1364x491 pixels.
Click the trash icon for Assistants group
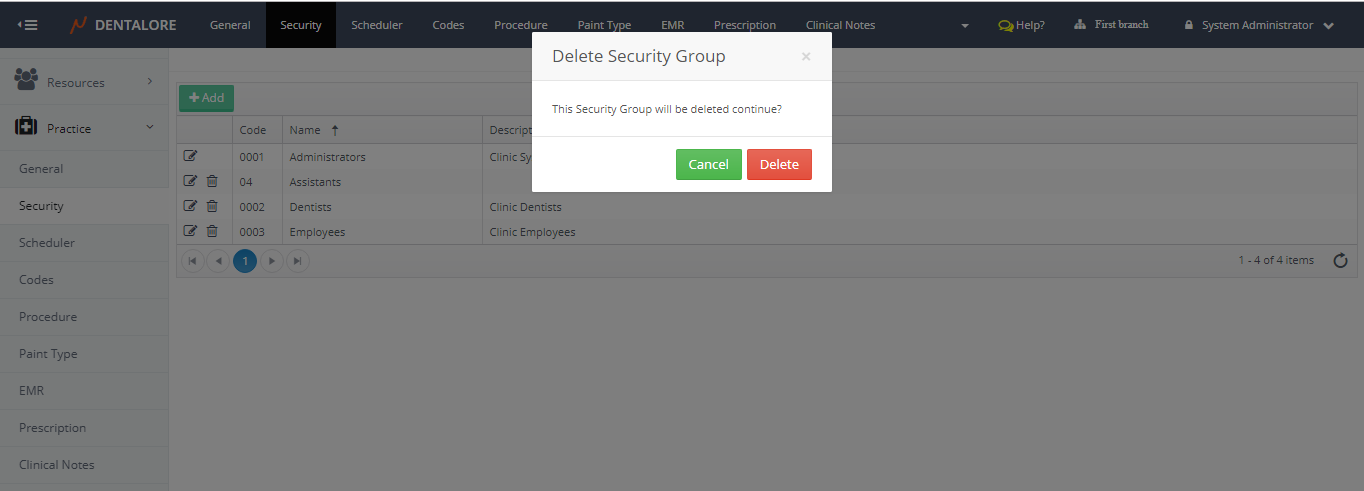(x=211, y=181)
